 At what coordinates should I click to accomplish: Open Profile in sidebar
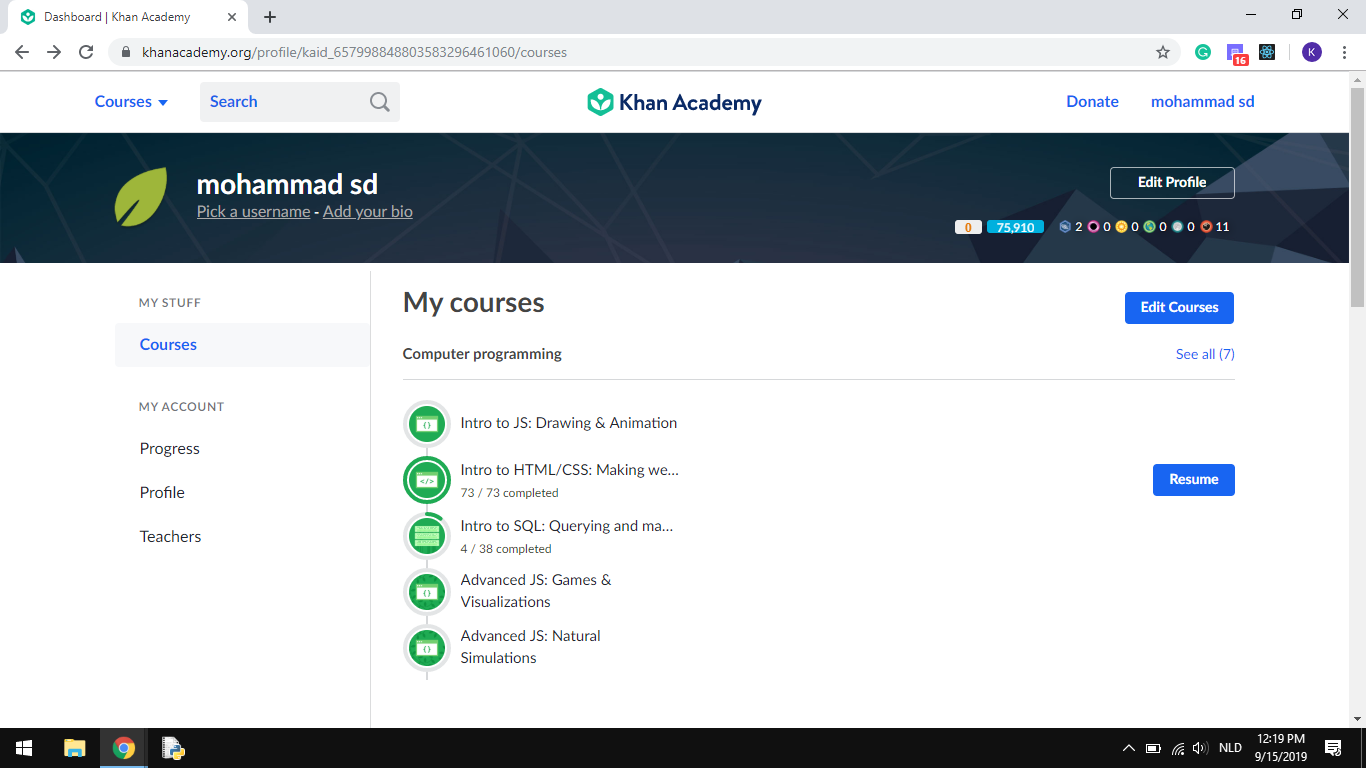162,493
